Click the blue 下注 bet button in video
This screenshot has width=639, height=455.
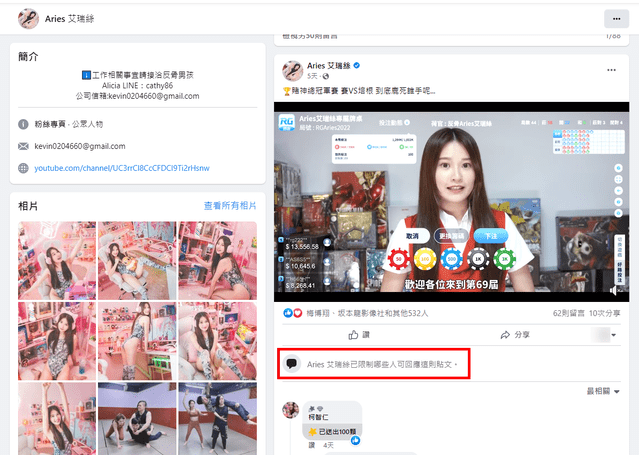(x=491, y=236)
